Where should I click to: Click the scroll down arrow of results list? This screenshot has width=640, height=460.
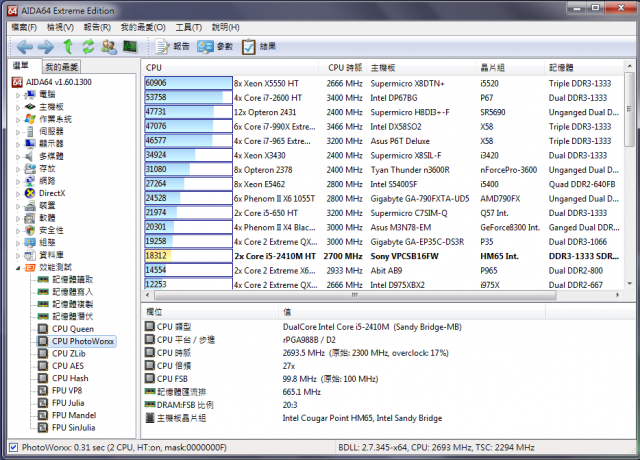click(x=629, y=284)
